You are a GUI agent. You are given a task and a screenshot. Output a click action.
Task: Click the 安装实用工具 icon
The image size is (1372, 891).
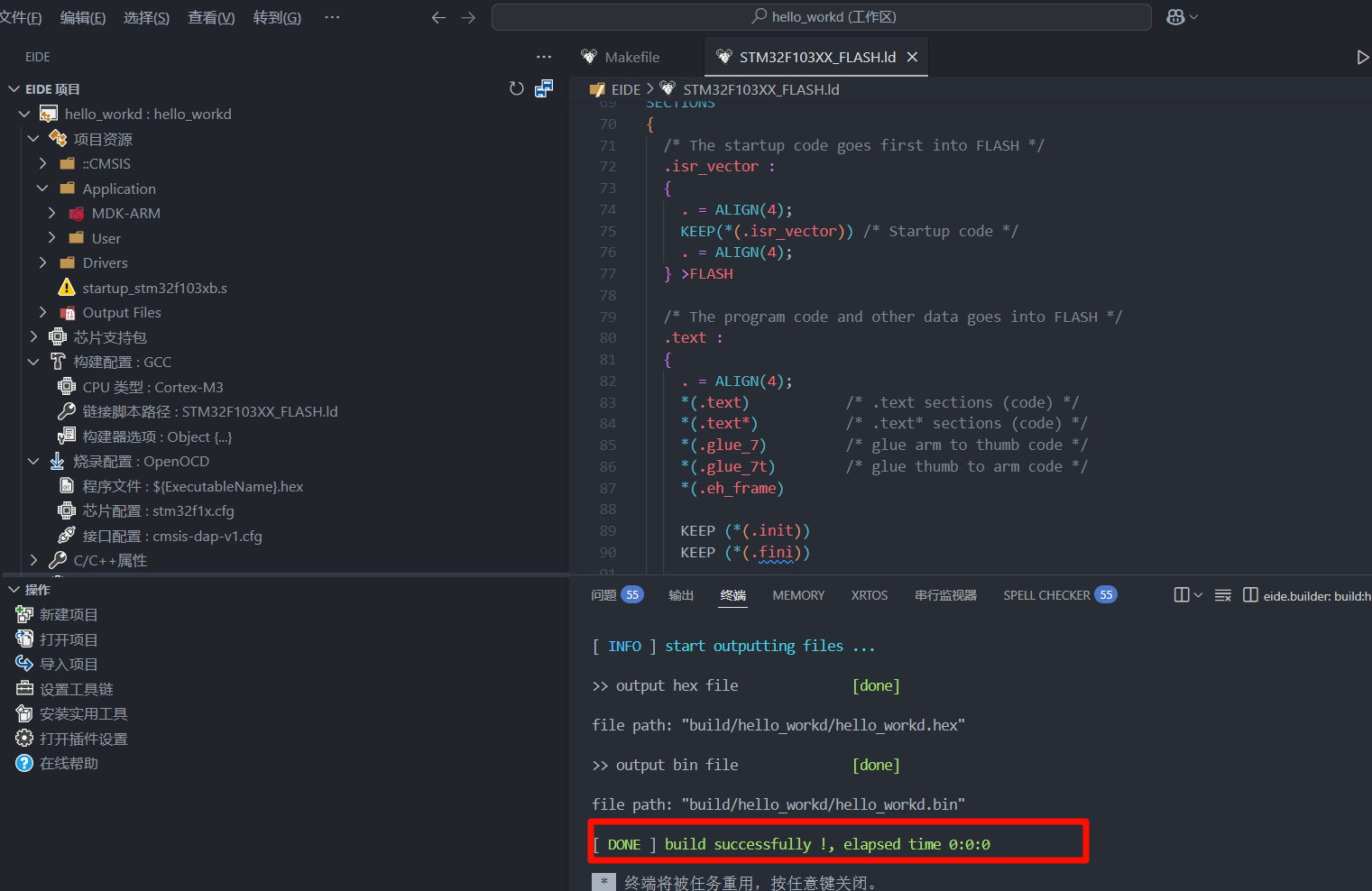click(24, 713)
